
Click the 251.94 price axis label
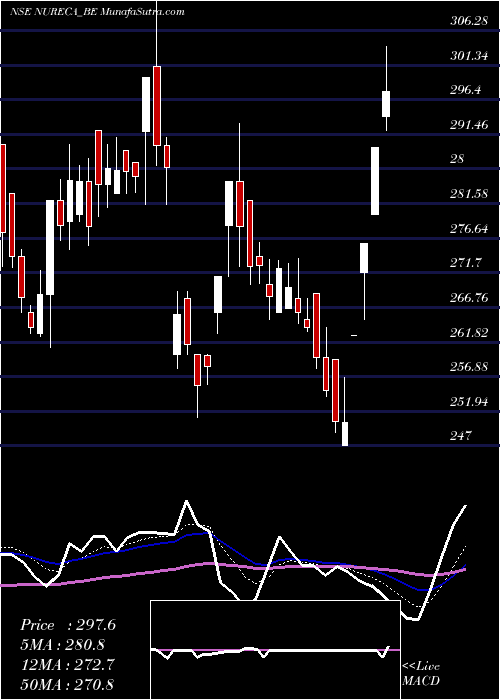click(x=468, y=402)
